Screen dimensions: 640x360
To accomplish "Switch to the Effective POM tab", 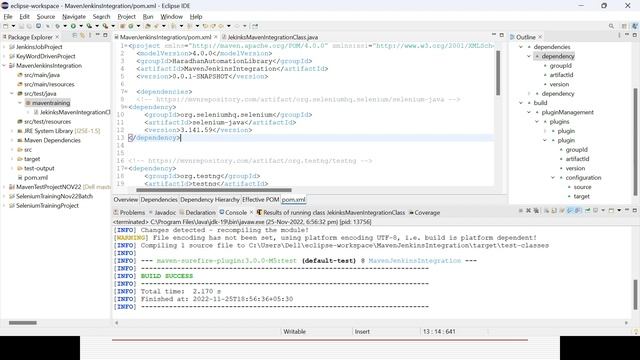I will (260, 200).
